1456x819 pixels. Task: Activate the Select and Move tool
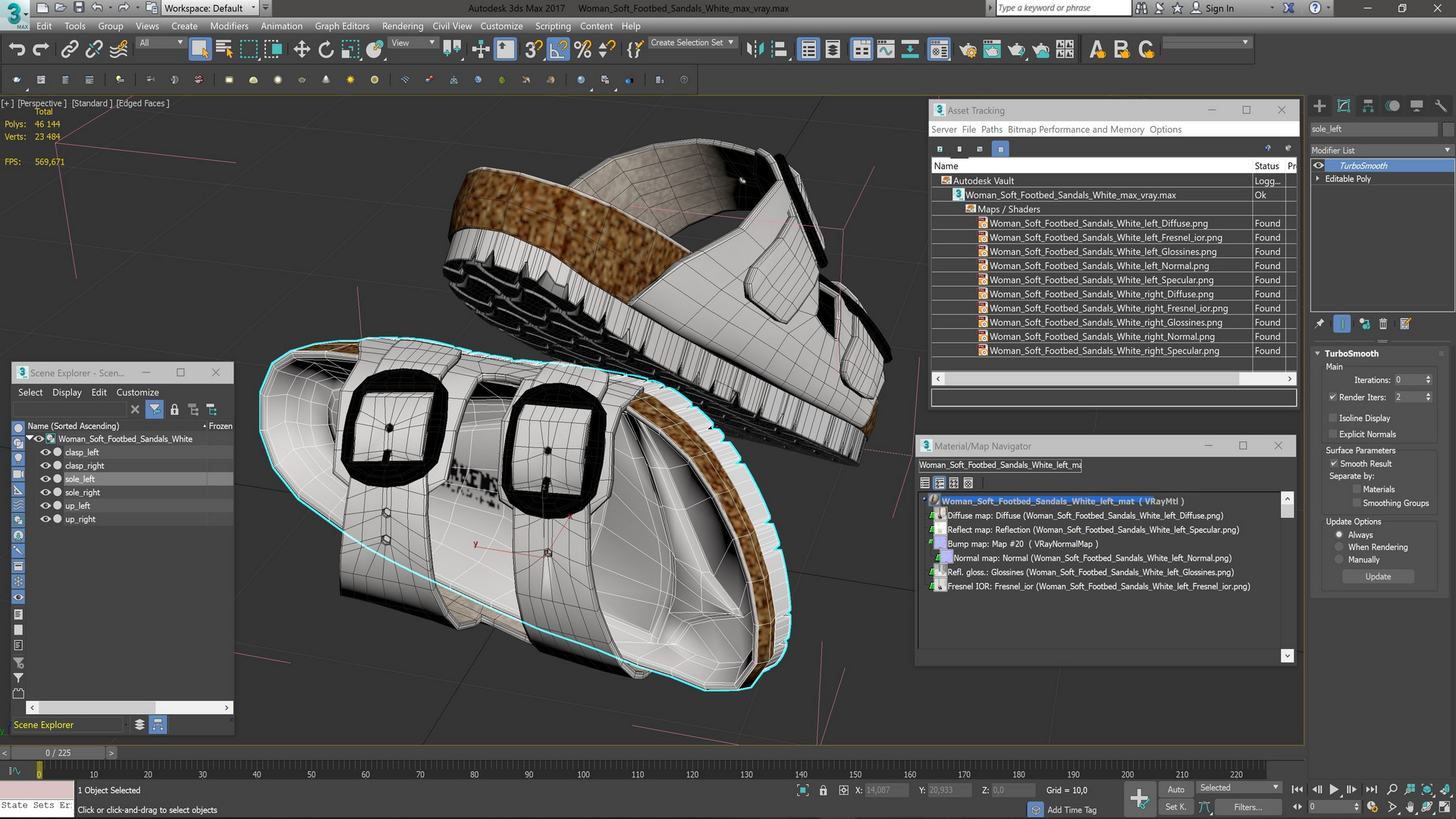(x=302, y=50)
